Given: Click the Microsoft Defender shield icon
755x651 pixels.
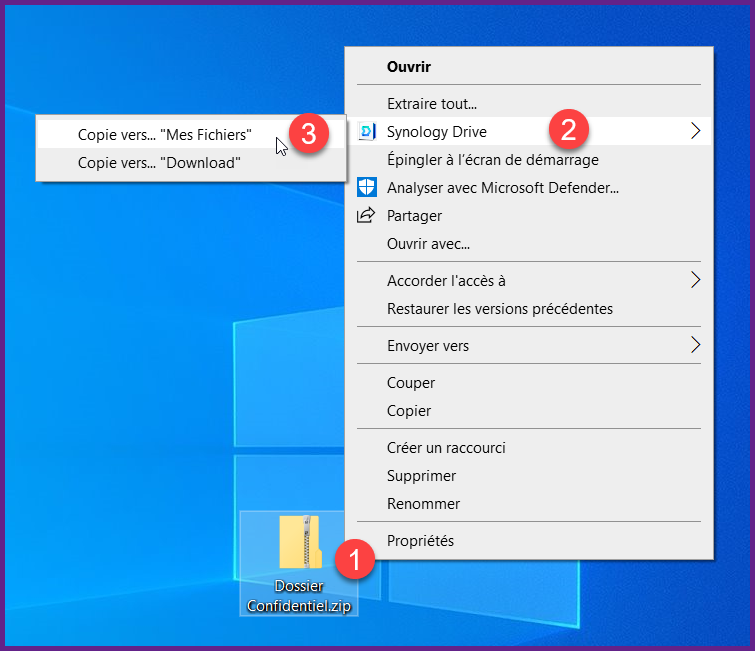Looking at the screenshot, I should tap(366, 187).
